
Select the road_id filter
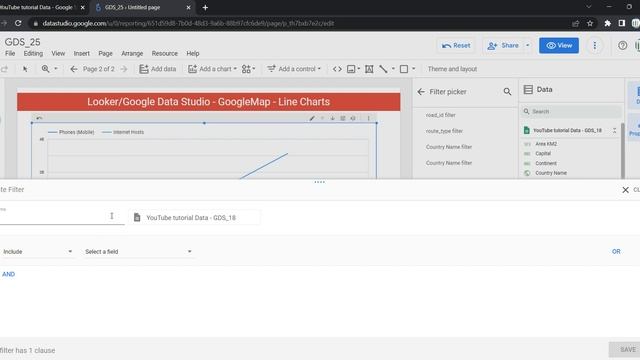[x=440, y=115]
